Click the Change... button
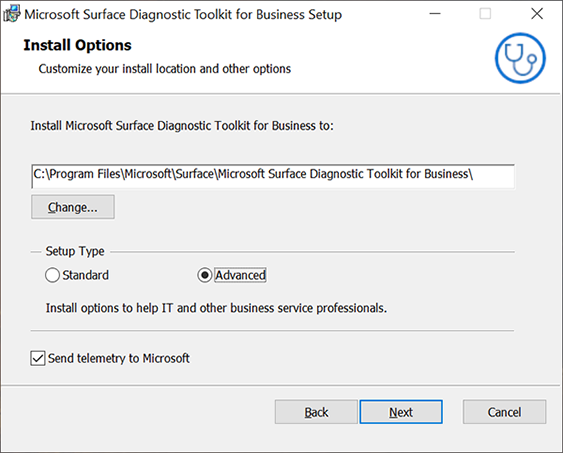Viewport: 563px width, 453px height. click(x=73, y=207)
